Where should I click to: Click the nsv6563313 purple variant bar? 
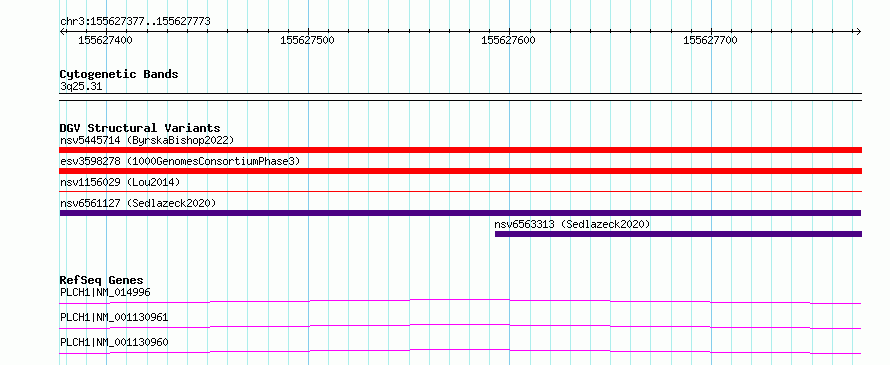pos(678,234)
